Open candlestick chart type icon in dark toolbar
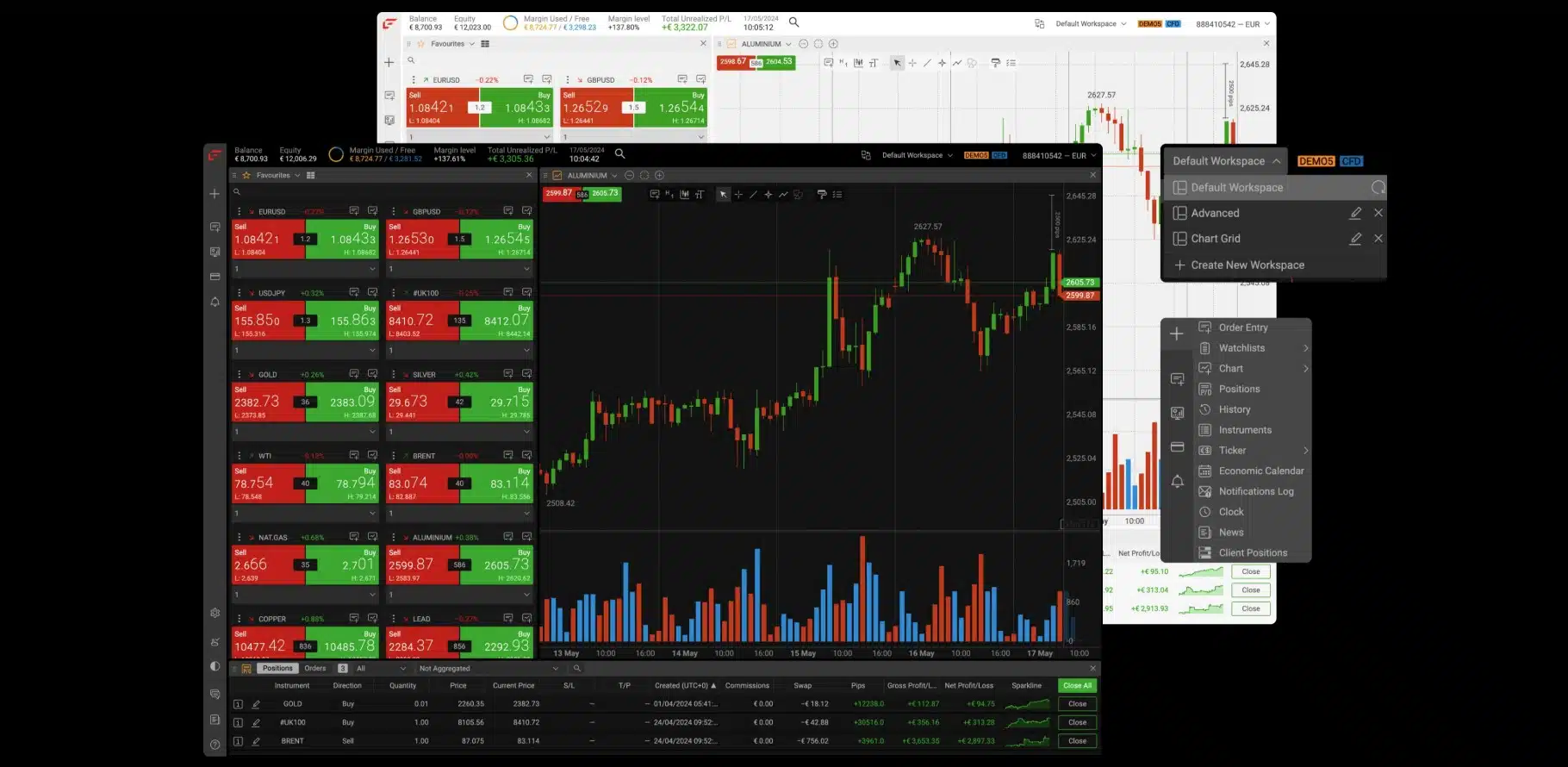 click(x=684, y=195)
